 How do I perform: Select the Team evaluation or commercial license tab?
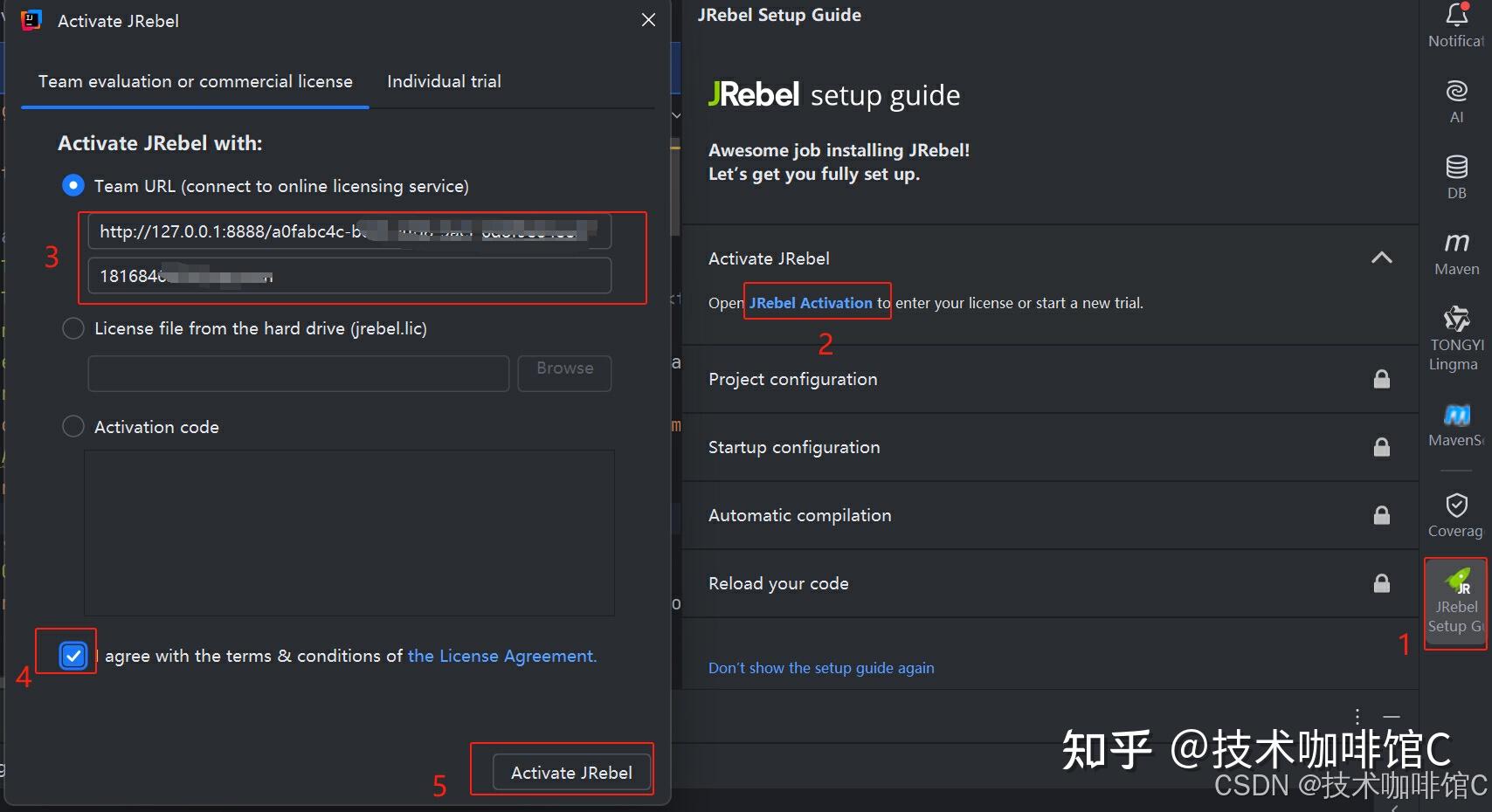[194, 81]
